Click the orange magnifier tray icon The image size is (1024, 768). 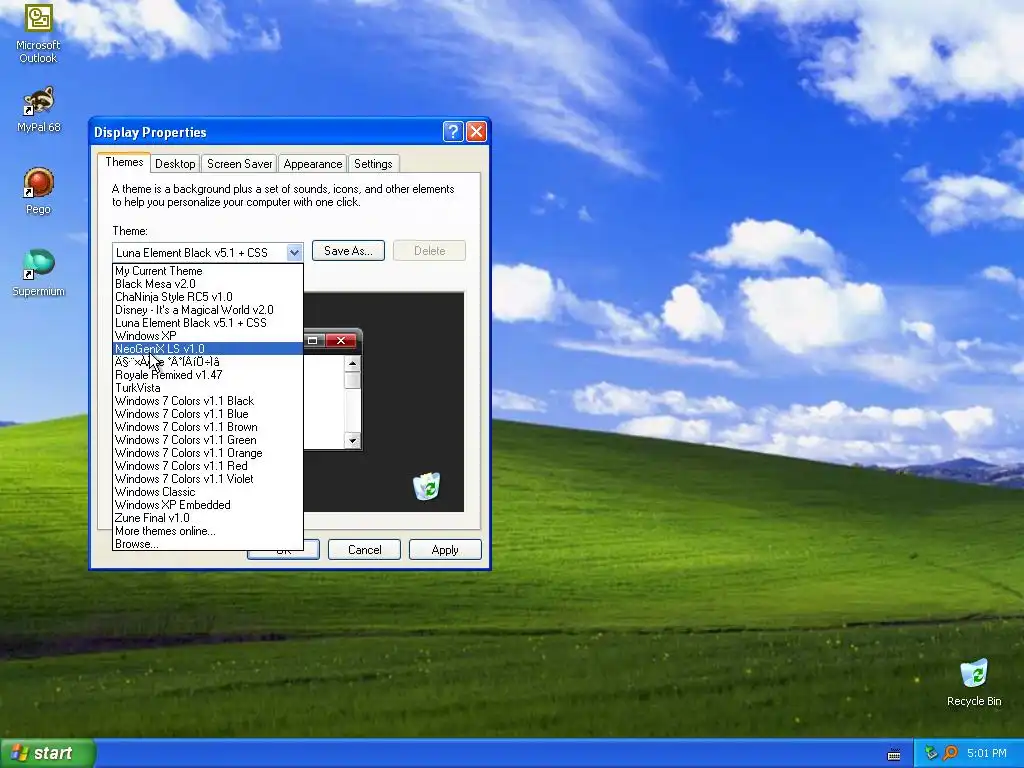pos(950,753)
